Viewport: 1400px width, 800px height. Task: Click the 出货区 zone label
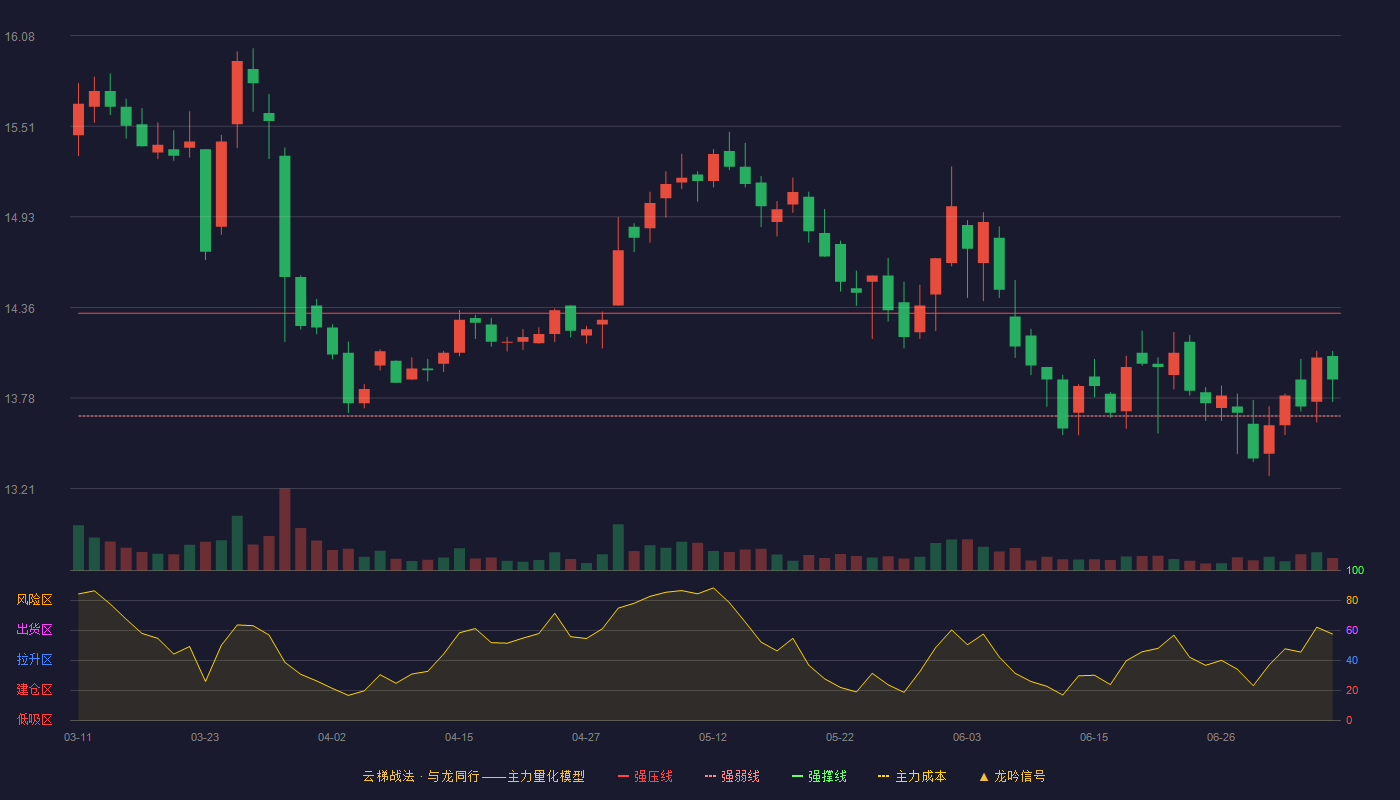point(34,630)
